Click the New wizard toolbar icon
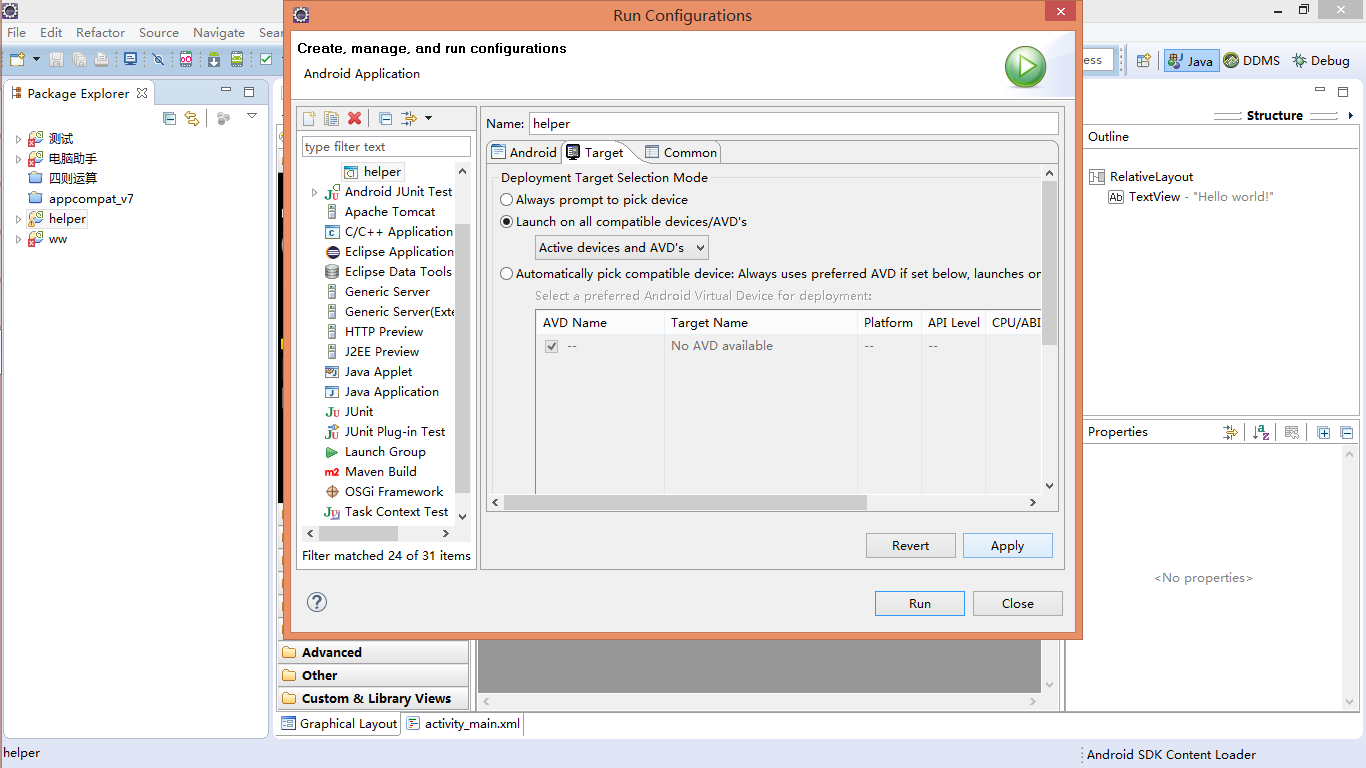This screenshot has height=768, width=1366. 17,60
